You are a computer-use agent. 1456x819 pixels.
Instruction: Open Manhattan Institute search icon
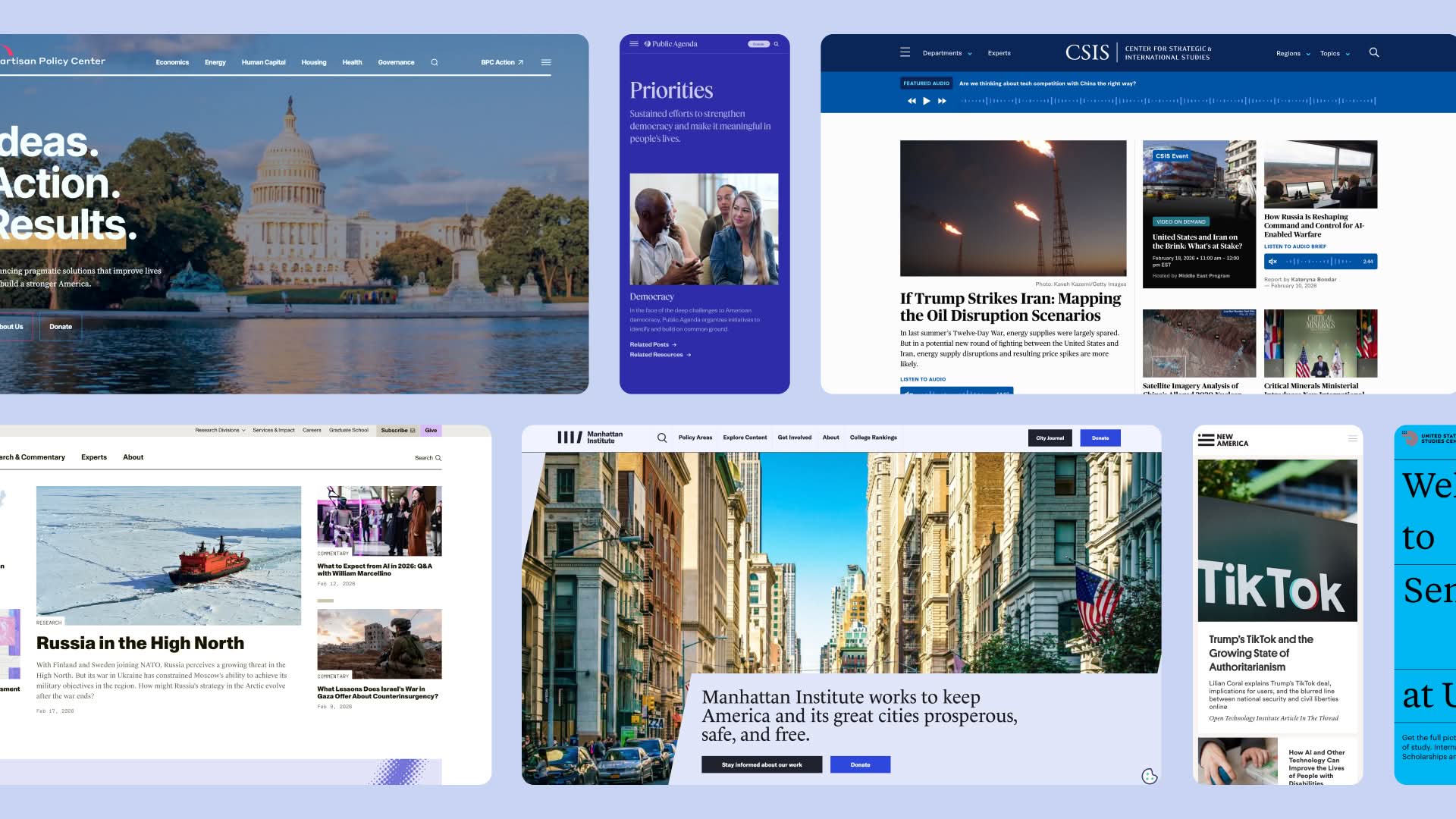coord(662,438)
